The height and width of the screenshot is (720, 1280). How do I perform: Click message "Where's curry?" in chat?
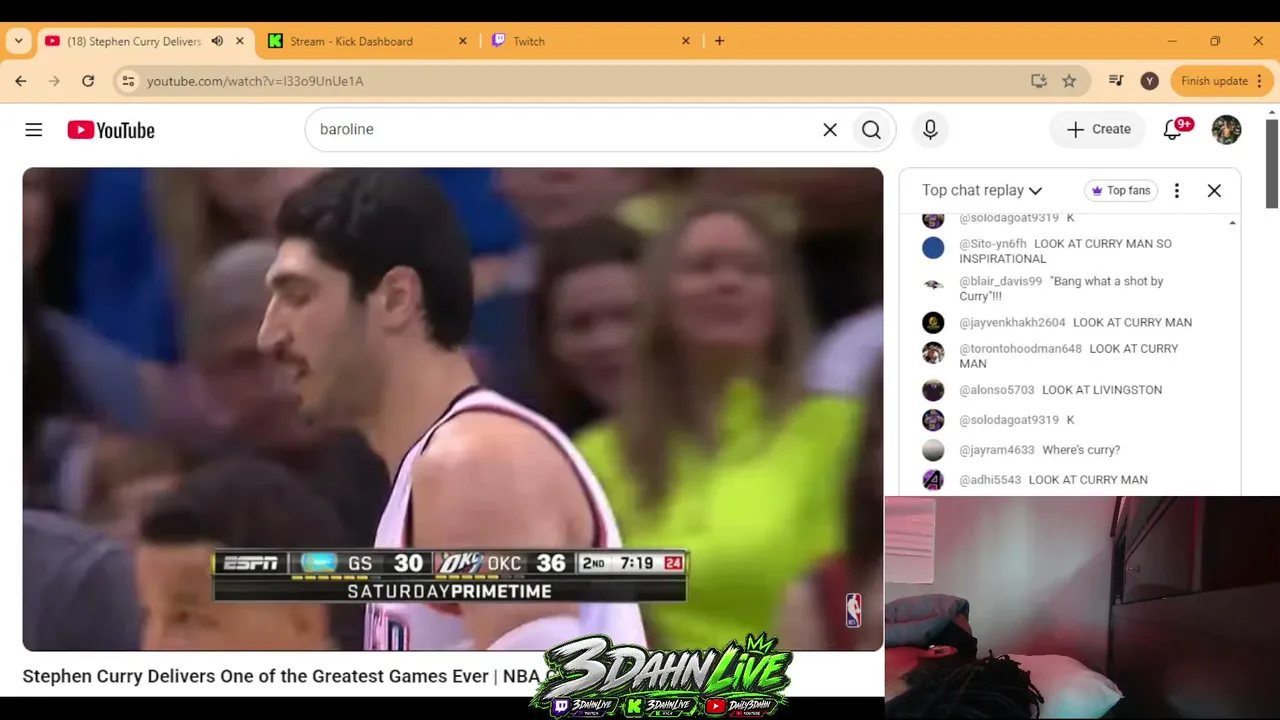[1081, 450]
